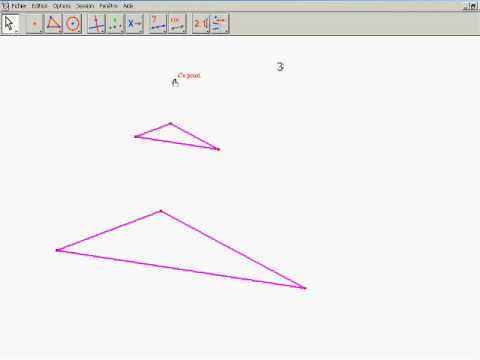The height and width of the screenshot is (360, 480).
Task: Click the right vertex of the small triangle
Action: [218, 149]
